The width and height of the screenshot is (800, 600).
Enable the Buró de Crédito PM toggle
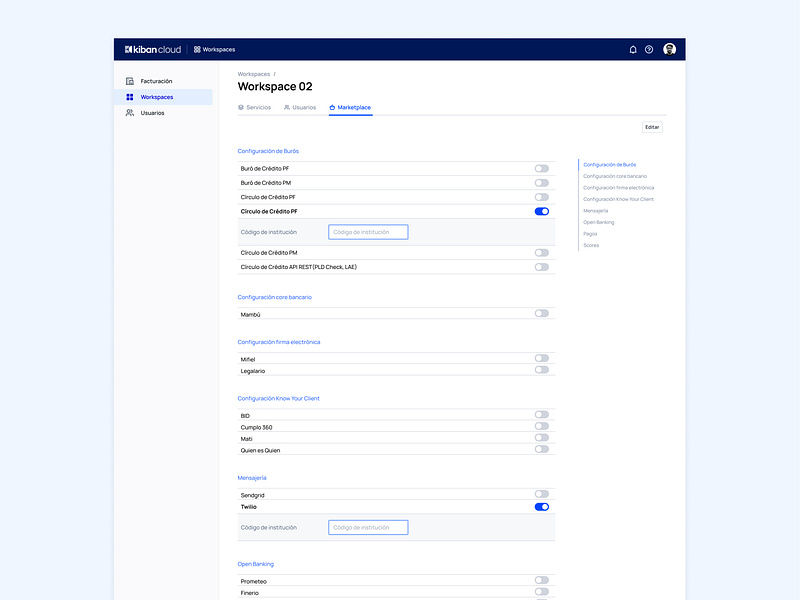pos(542,183)
